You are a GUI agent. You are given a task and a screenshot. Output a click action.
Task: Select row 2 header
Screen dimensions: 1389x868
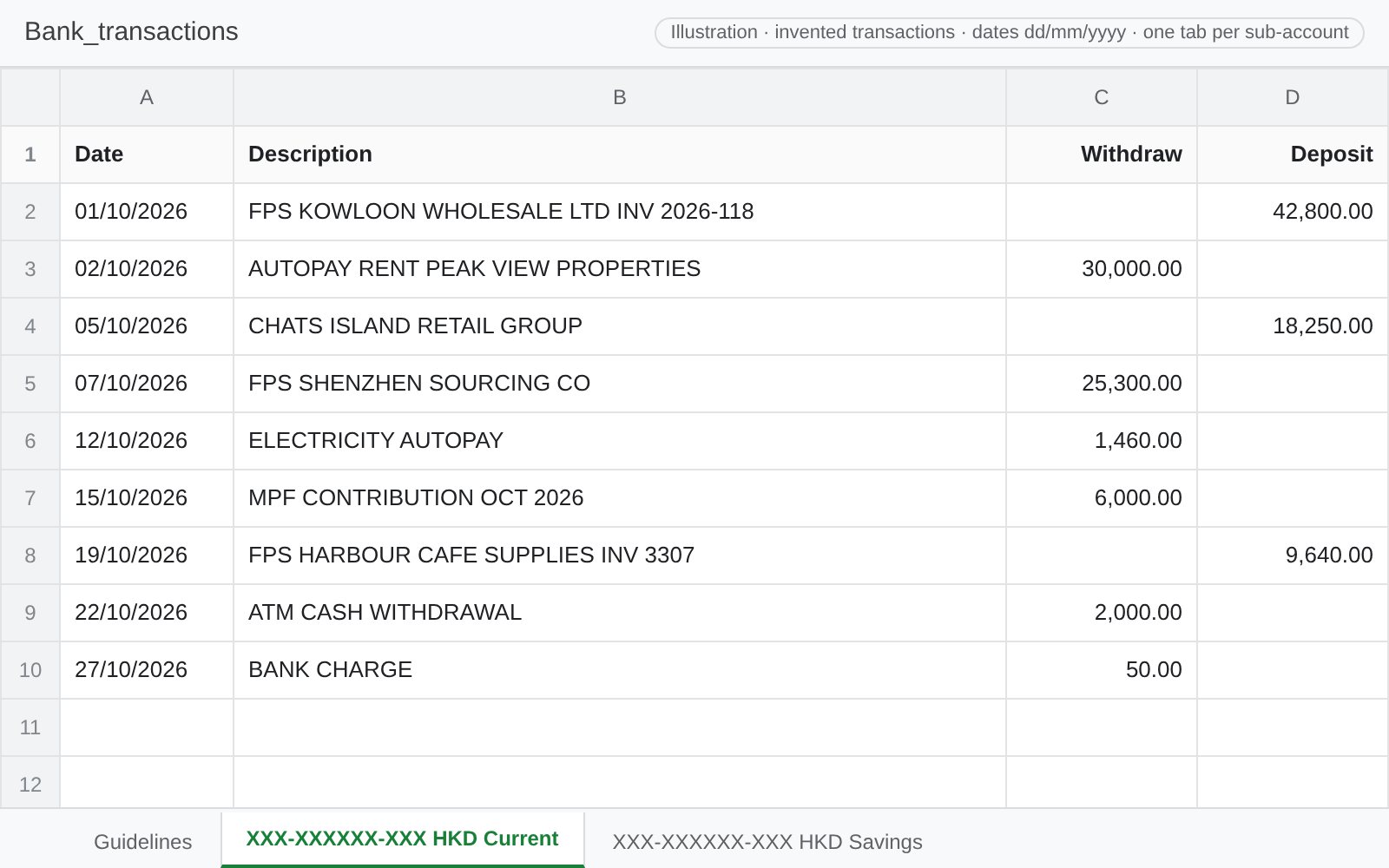click(x=30, y=212)
